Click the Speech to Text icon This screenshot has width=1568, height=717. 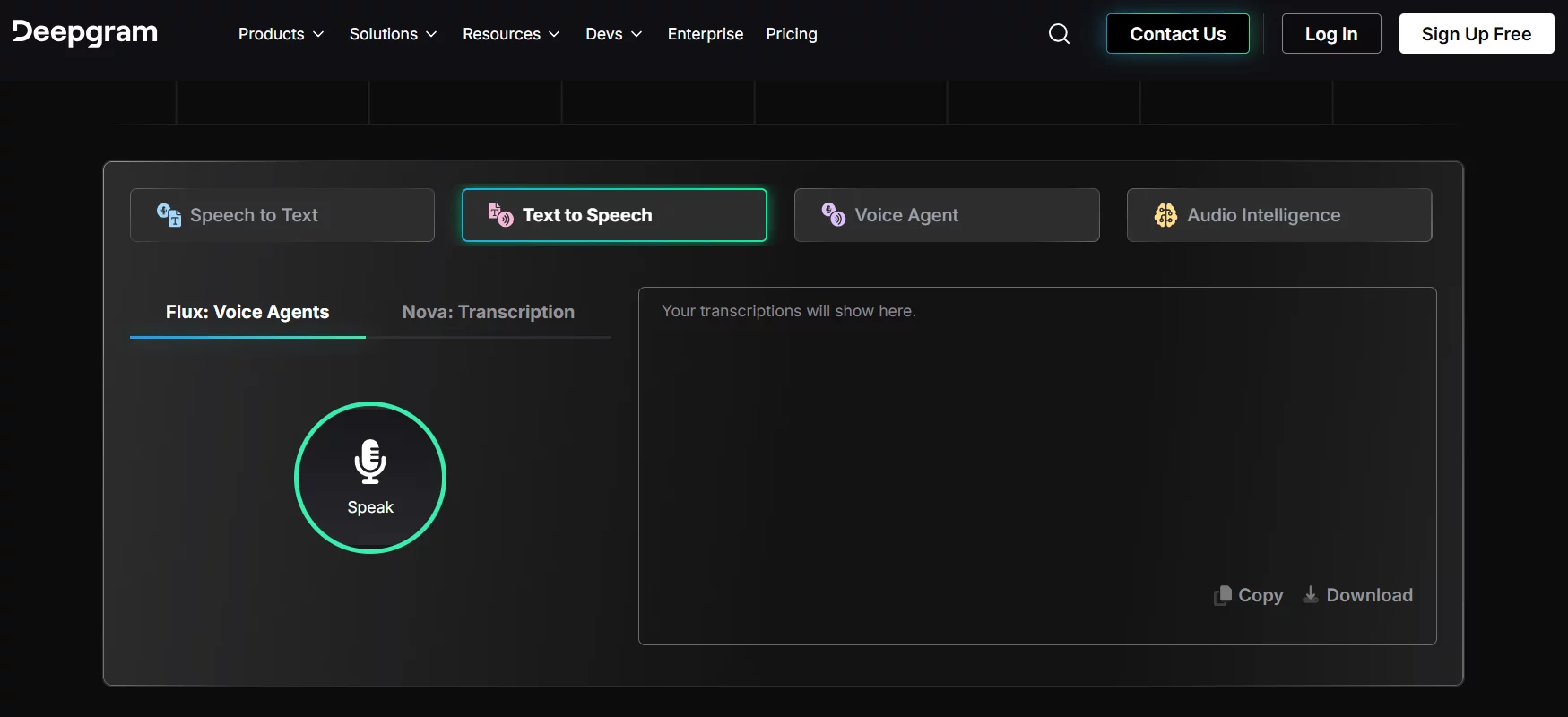169,215
